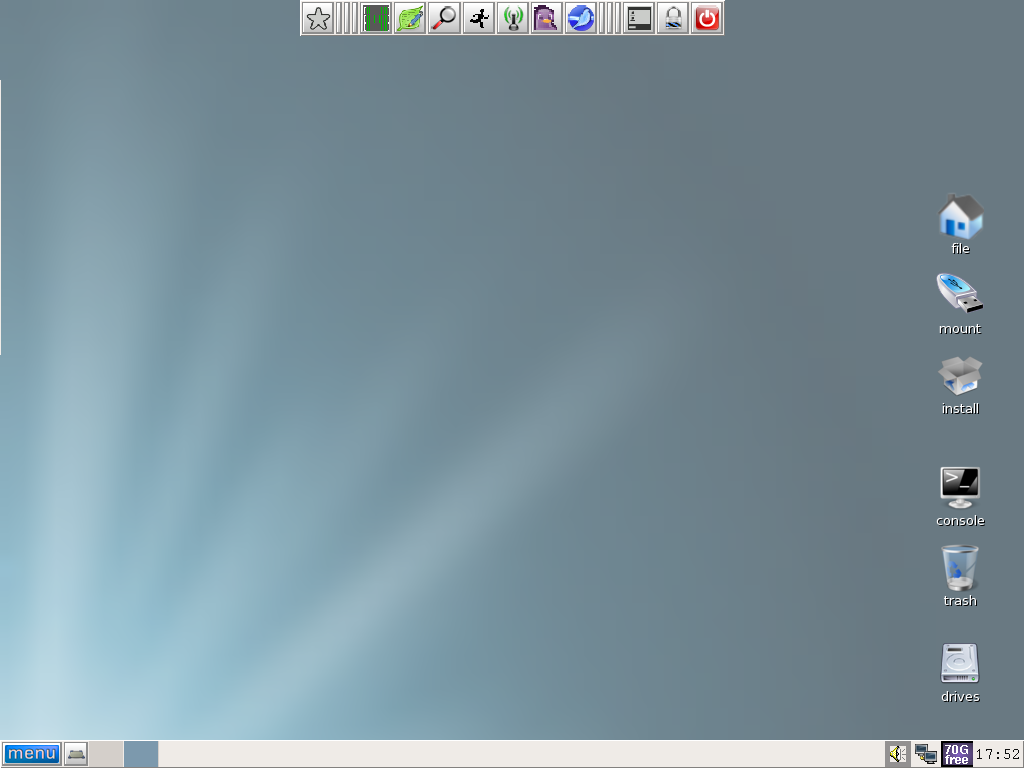Screen dimensions: 1024x768
Task: Switch to the first virtual desktop in pager
Action: (x=106, y=754)
